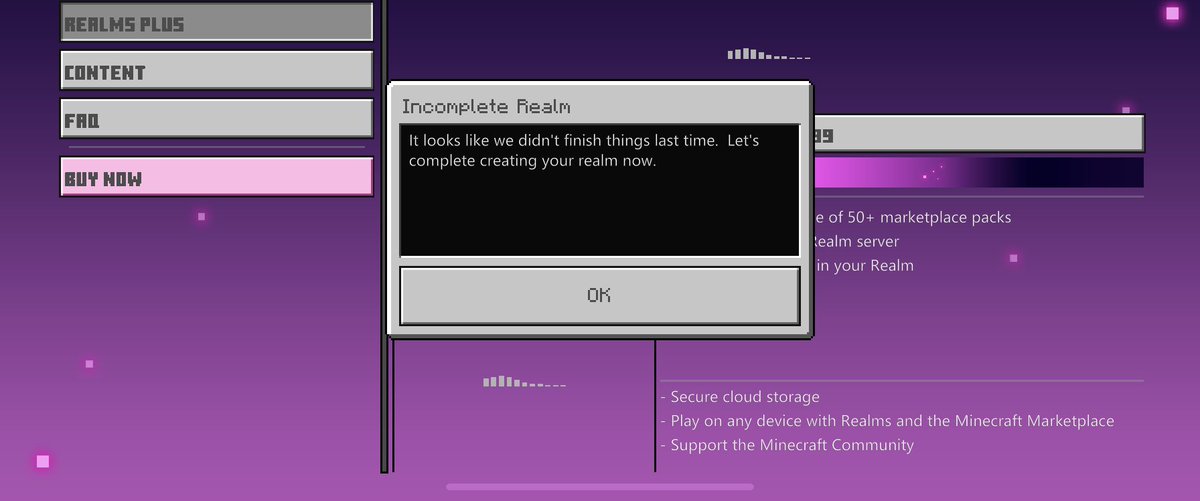Click 'Play on any device with Realms' line

pyautogui.click(x=887, y=421)
